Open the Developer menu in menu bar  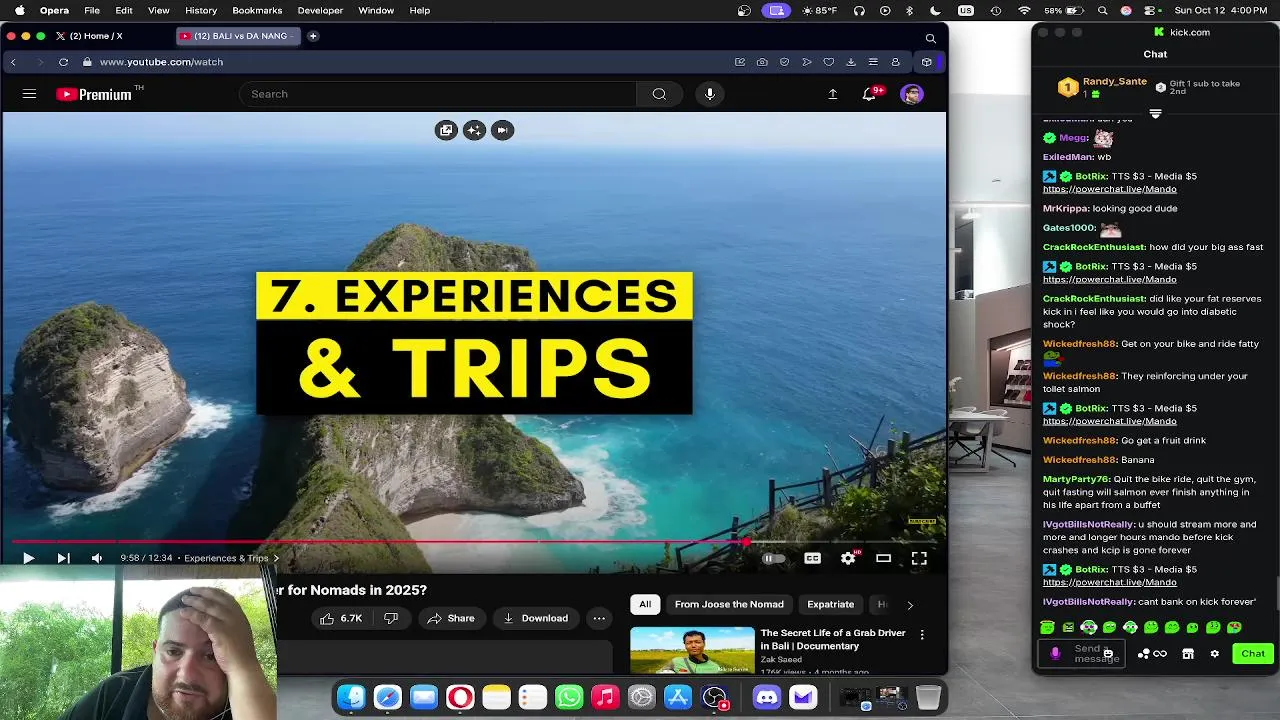pyautogui.click(x=320, y=10)
